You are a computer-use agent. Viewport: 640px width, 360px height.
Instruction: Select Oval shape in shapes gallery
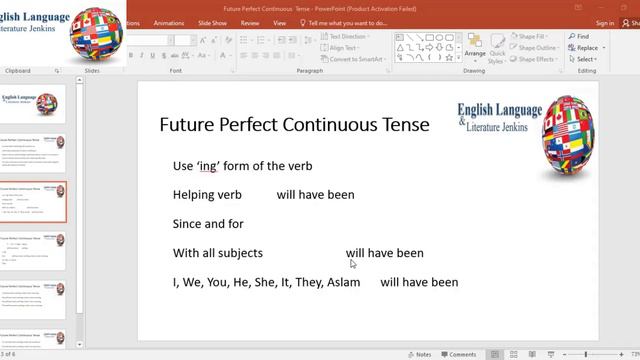coord(439,38)
